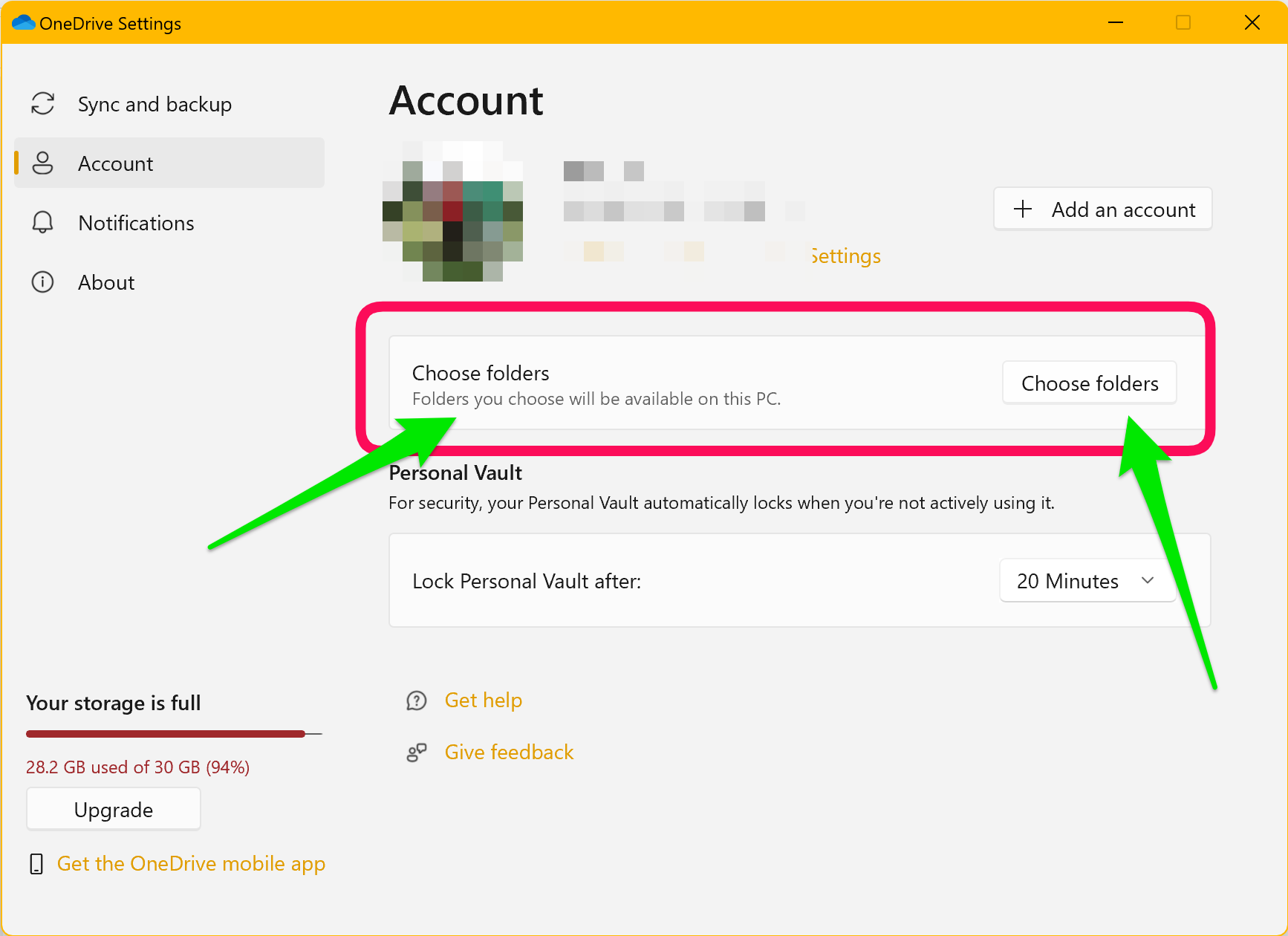
Task: Click the Add an account button
Action: coord(1103,209)
